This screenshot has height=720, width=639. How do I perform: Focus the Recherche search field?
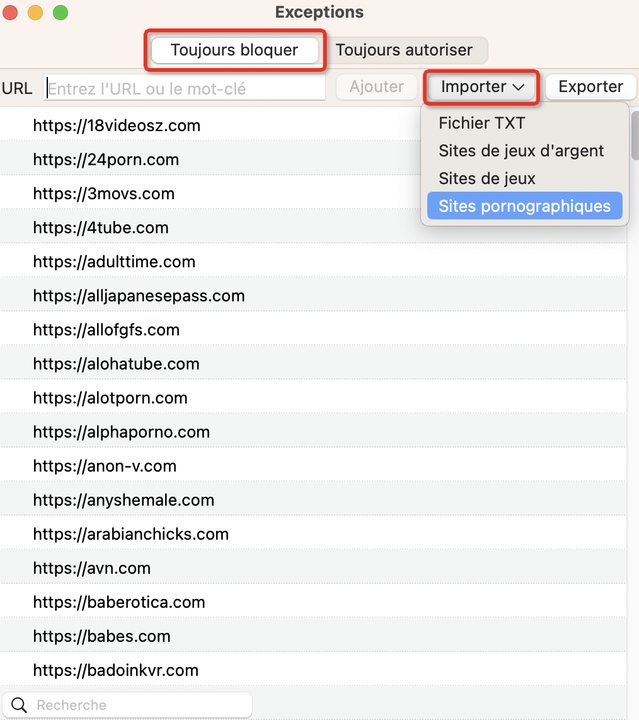(128, 705)
